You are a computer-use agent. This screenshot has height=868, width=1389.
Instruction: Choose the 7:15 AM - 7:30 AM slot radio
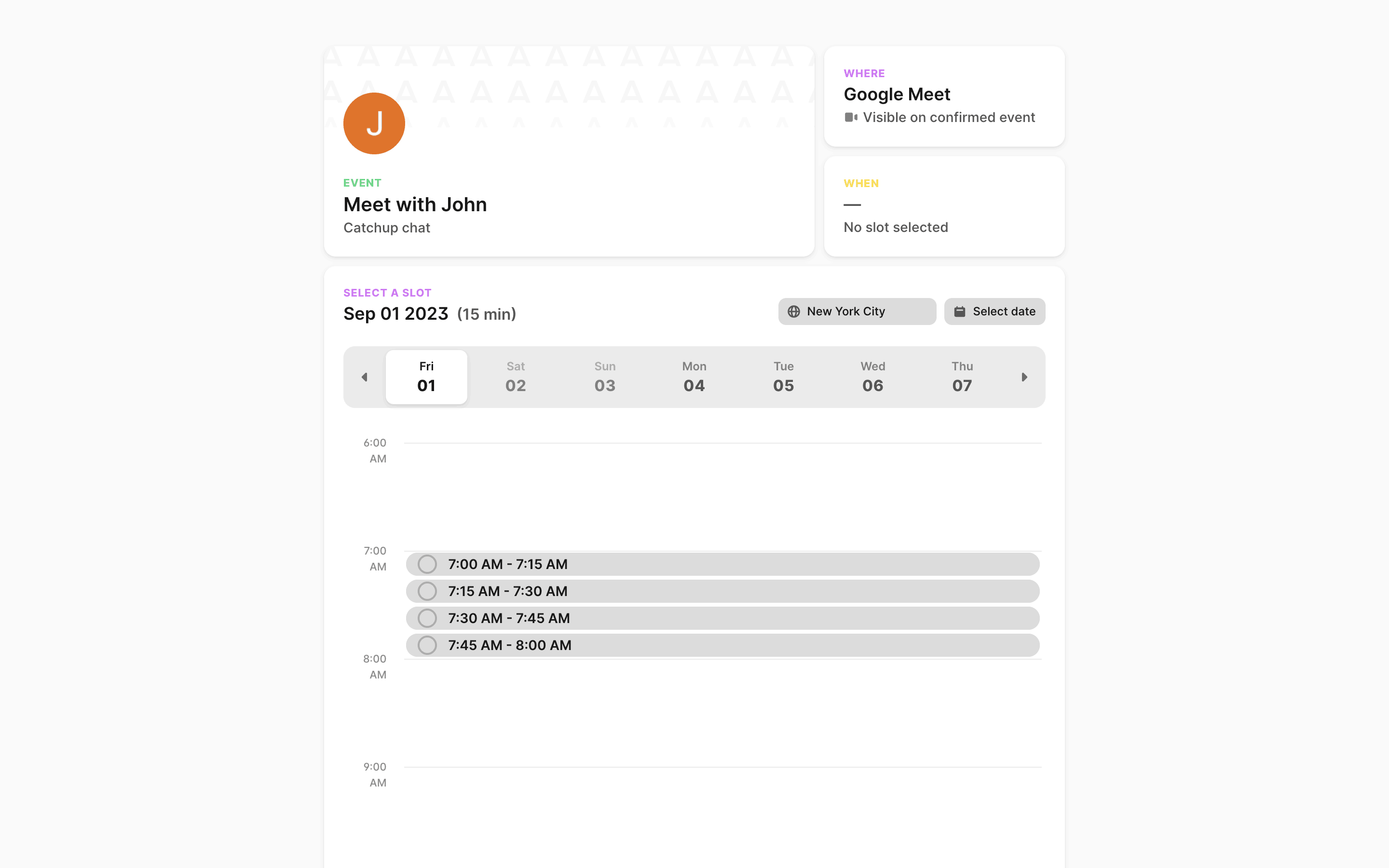[x=427, y=591]
